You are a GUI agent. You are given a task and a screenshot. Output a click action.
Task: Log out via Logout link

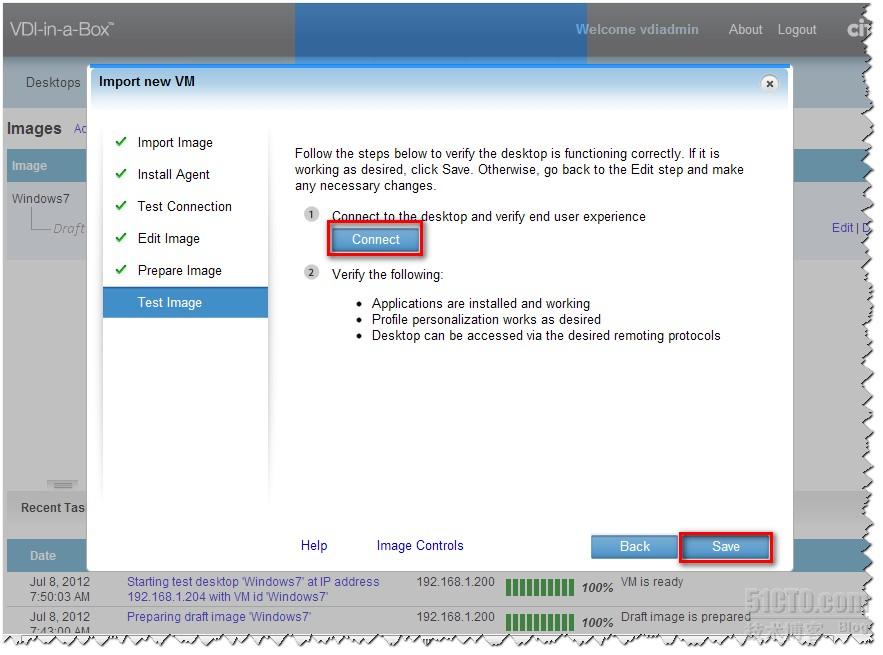[x=796, y=29]
